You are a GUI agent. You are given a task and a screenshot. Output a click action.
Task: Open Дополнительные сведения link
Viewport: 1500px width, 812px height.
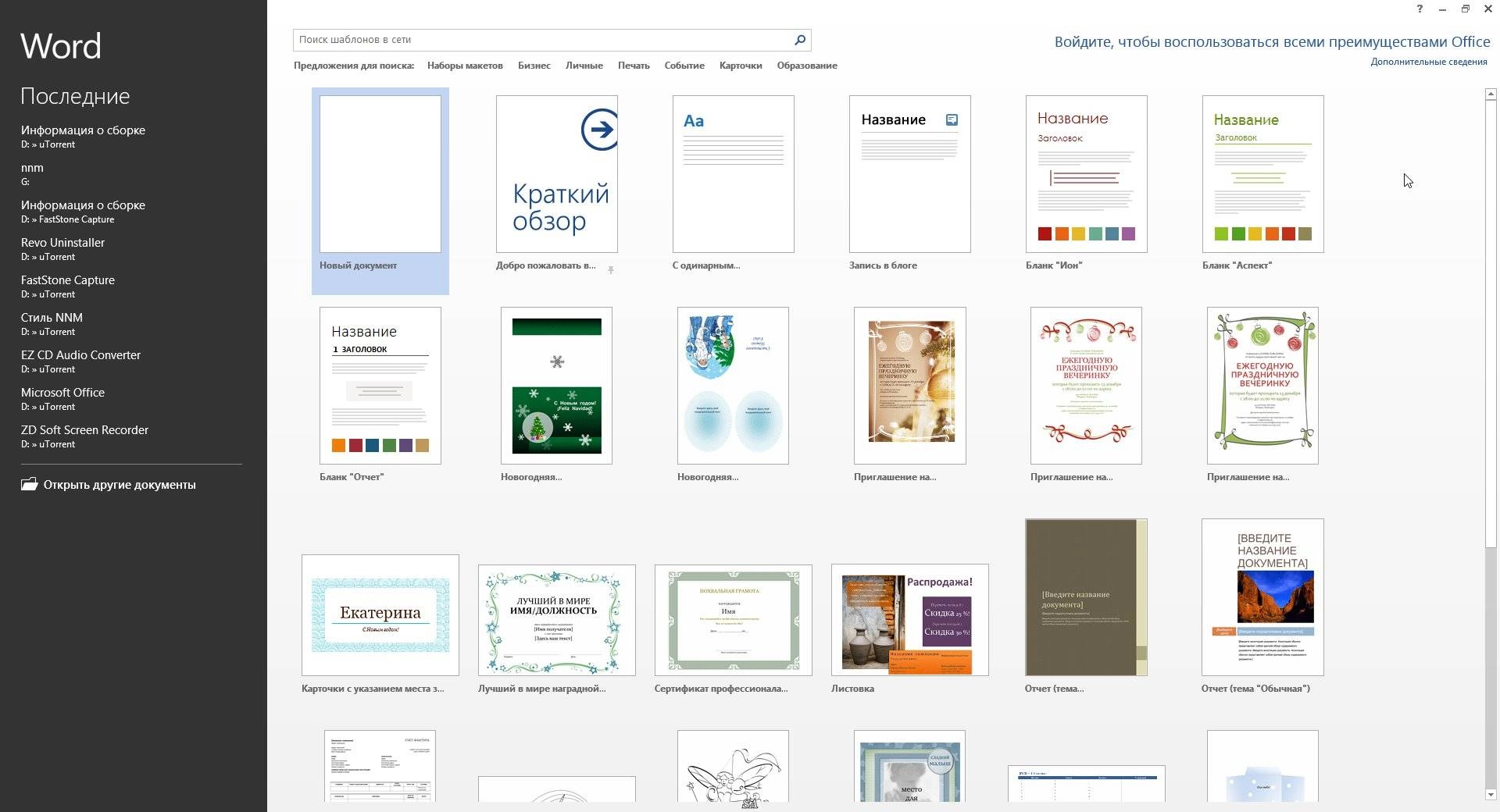point(1429,62)
